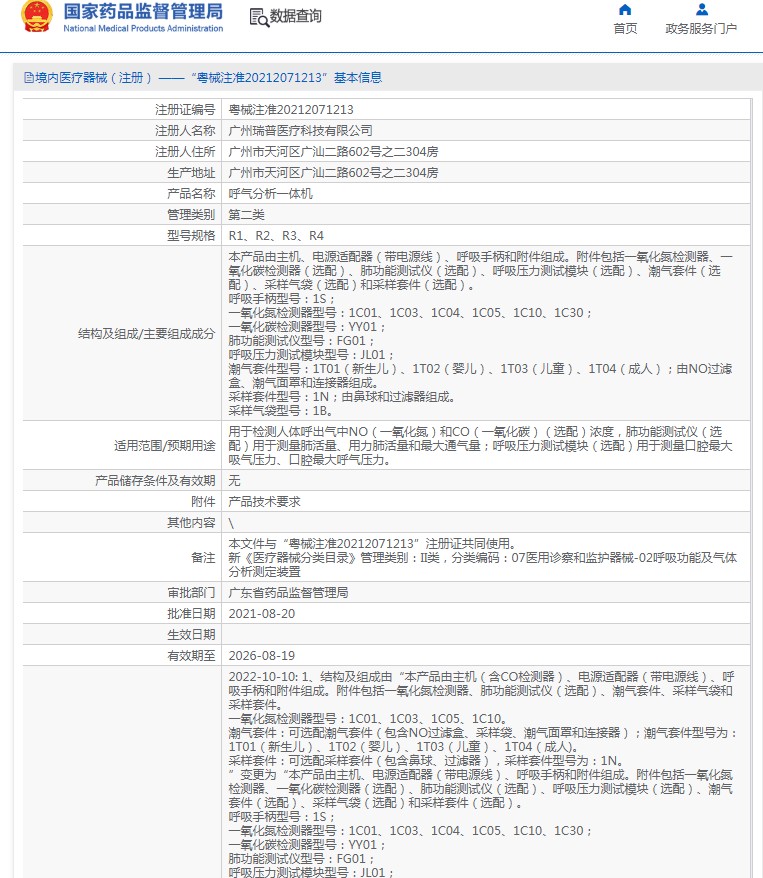
Task: Select the registrant name 广州瑞普医疗科技有限公司
Action: [300, 130]
